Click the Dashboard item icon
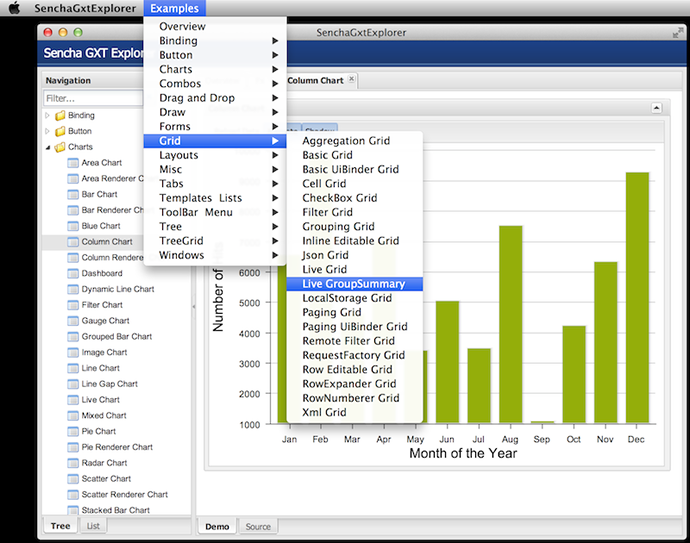The image size is (690, 543). point(73,274)
